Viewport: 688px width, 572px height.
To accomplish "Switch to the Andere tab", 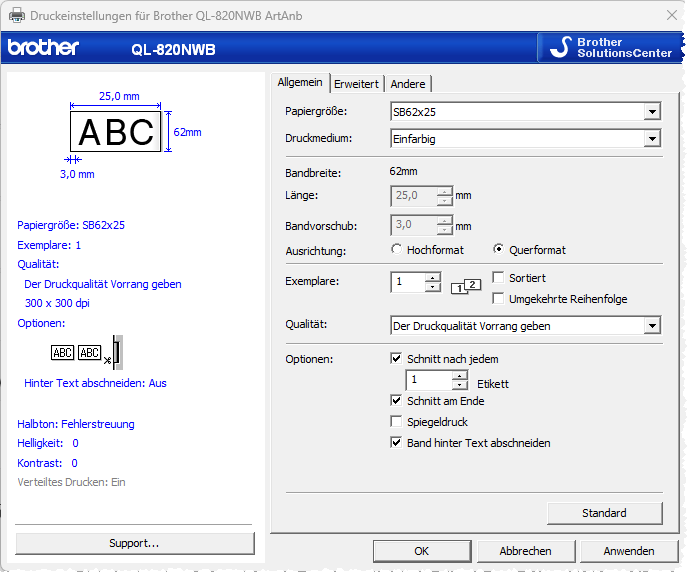I will (408, 84).
